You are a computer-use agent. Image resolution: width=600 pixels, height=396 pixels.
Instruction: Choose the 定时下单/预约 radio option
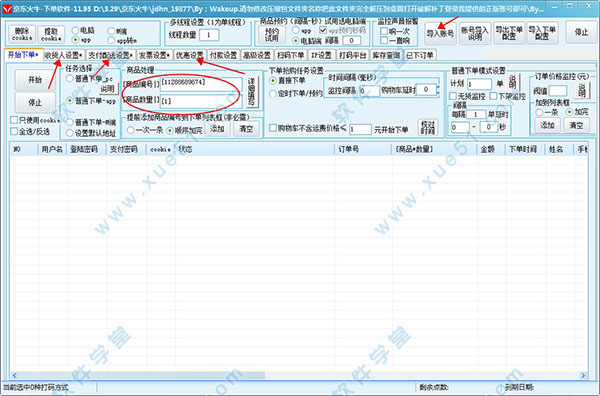click(273, 93)
